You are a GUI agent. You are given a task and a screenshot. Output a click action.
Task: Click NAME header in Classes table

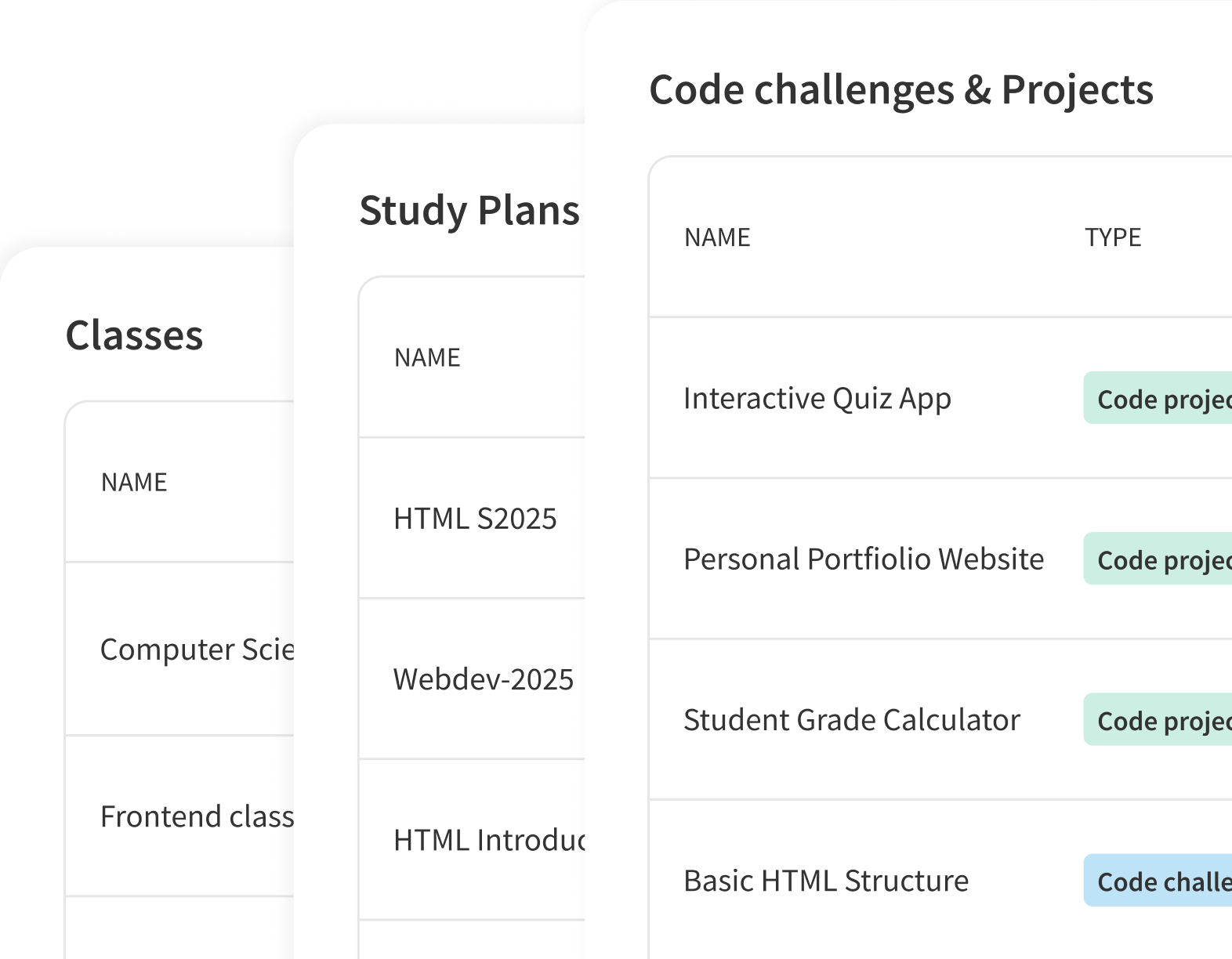[134, 482]
